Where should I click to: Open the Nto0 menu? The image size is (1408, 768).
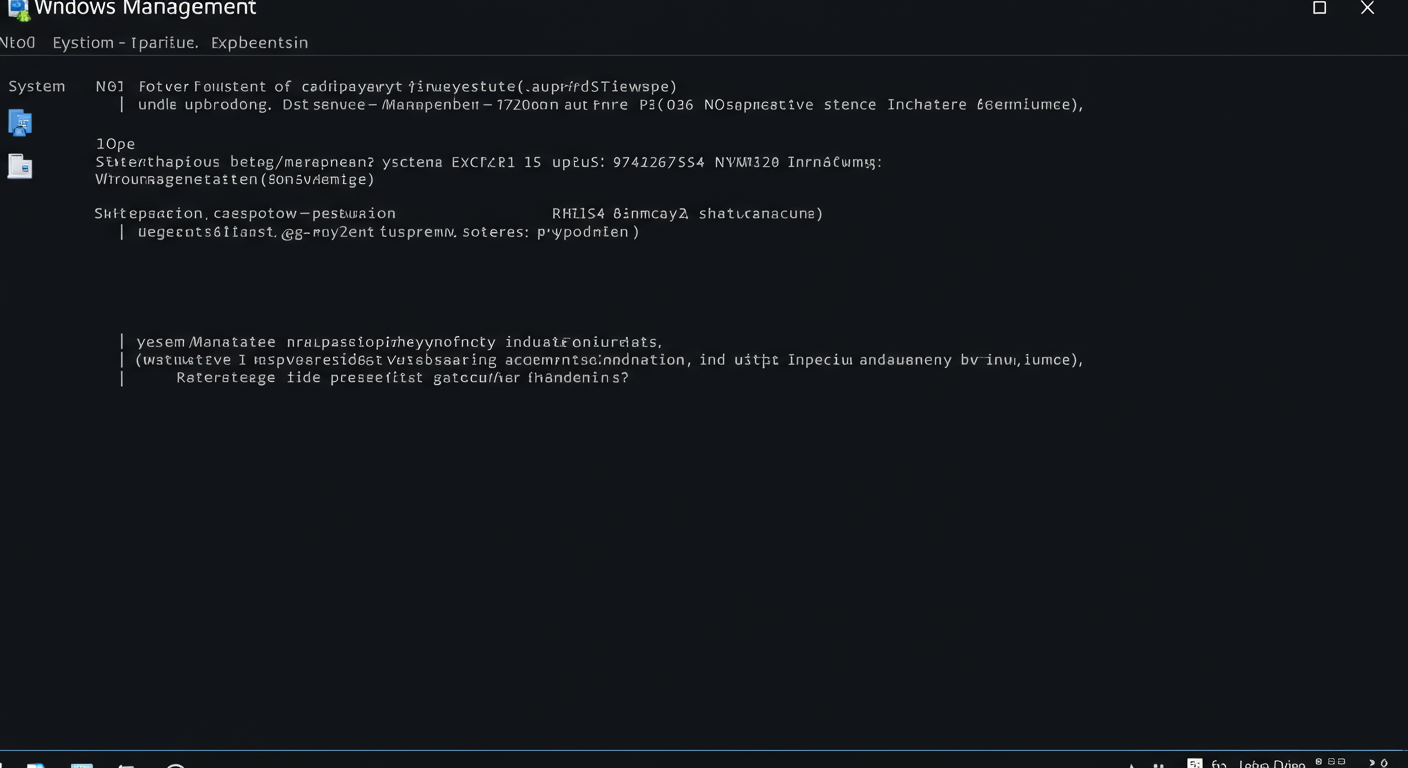click(18, 43)
